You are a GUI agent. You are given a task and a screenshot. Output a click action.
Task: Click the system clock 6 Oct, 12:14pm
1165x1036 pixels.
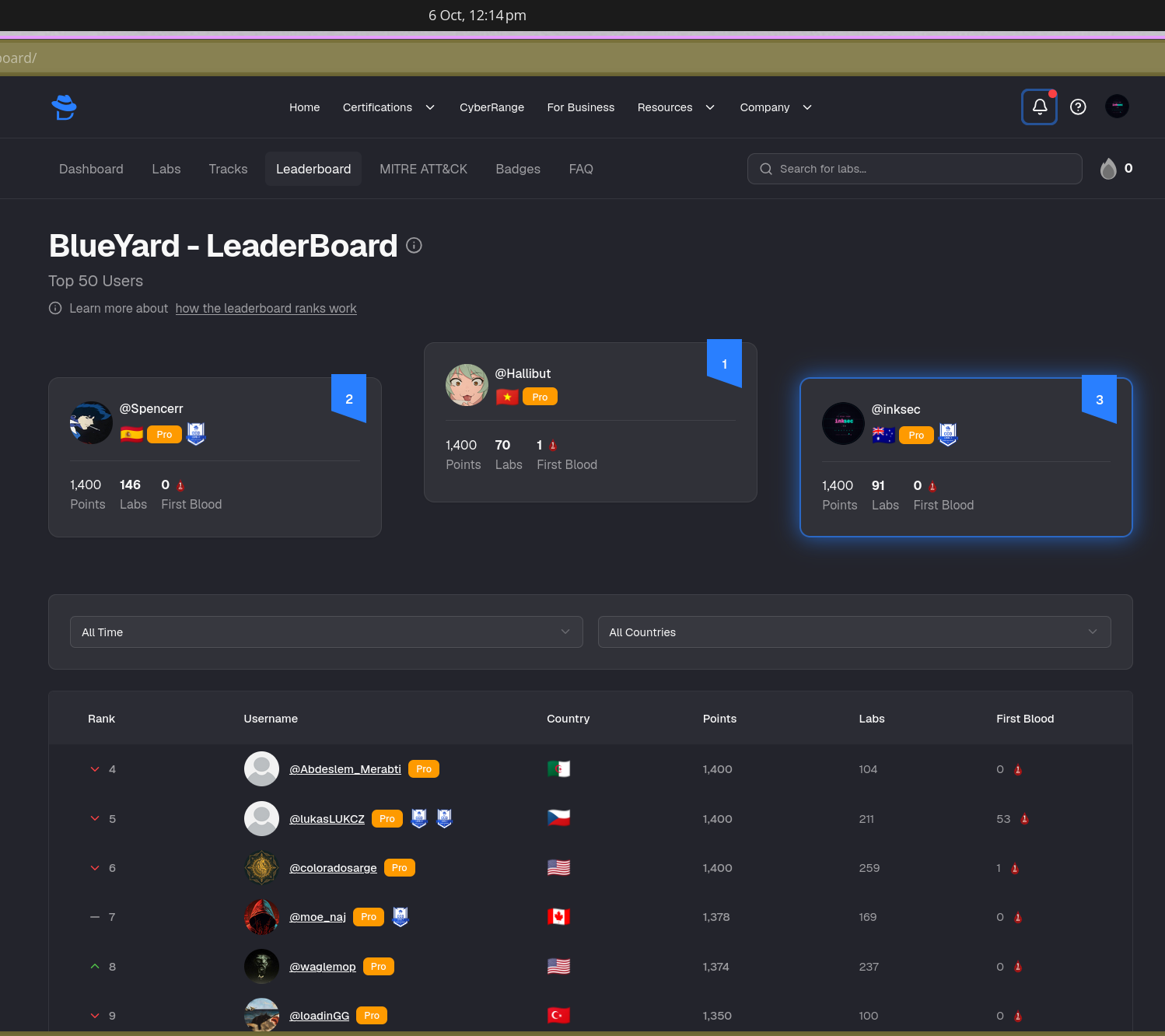tap(478, 16)
